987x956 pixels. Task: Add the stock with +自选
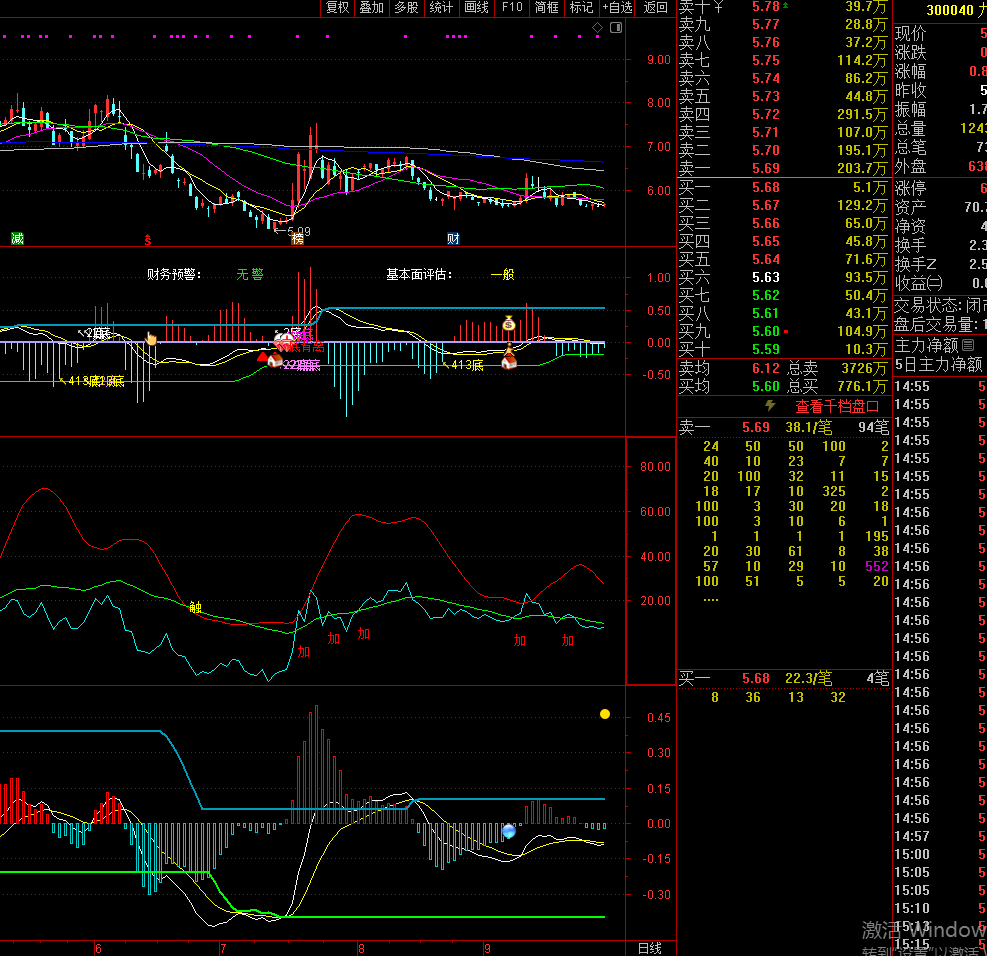(x=618, y=8)
